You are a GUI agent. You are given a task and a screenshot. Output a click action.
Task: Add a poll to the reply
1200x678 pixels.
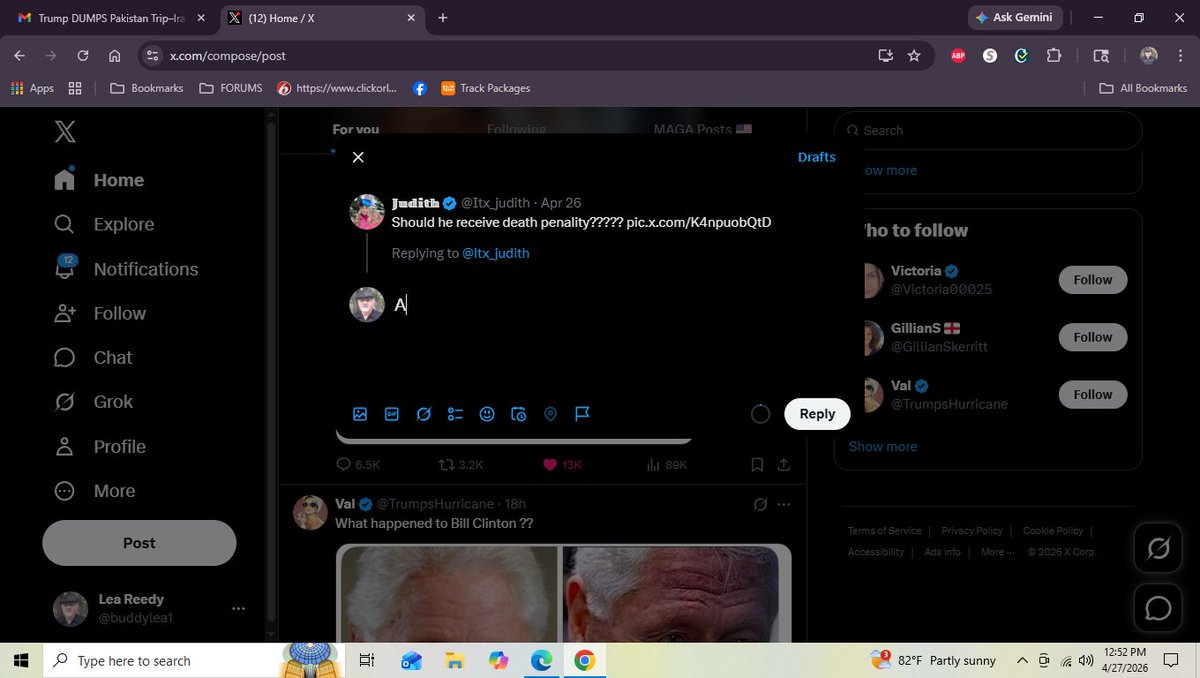[x=455, y=414]
